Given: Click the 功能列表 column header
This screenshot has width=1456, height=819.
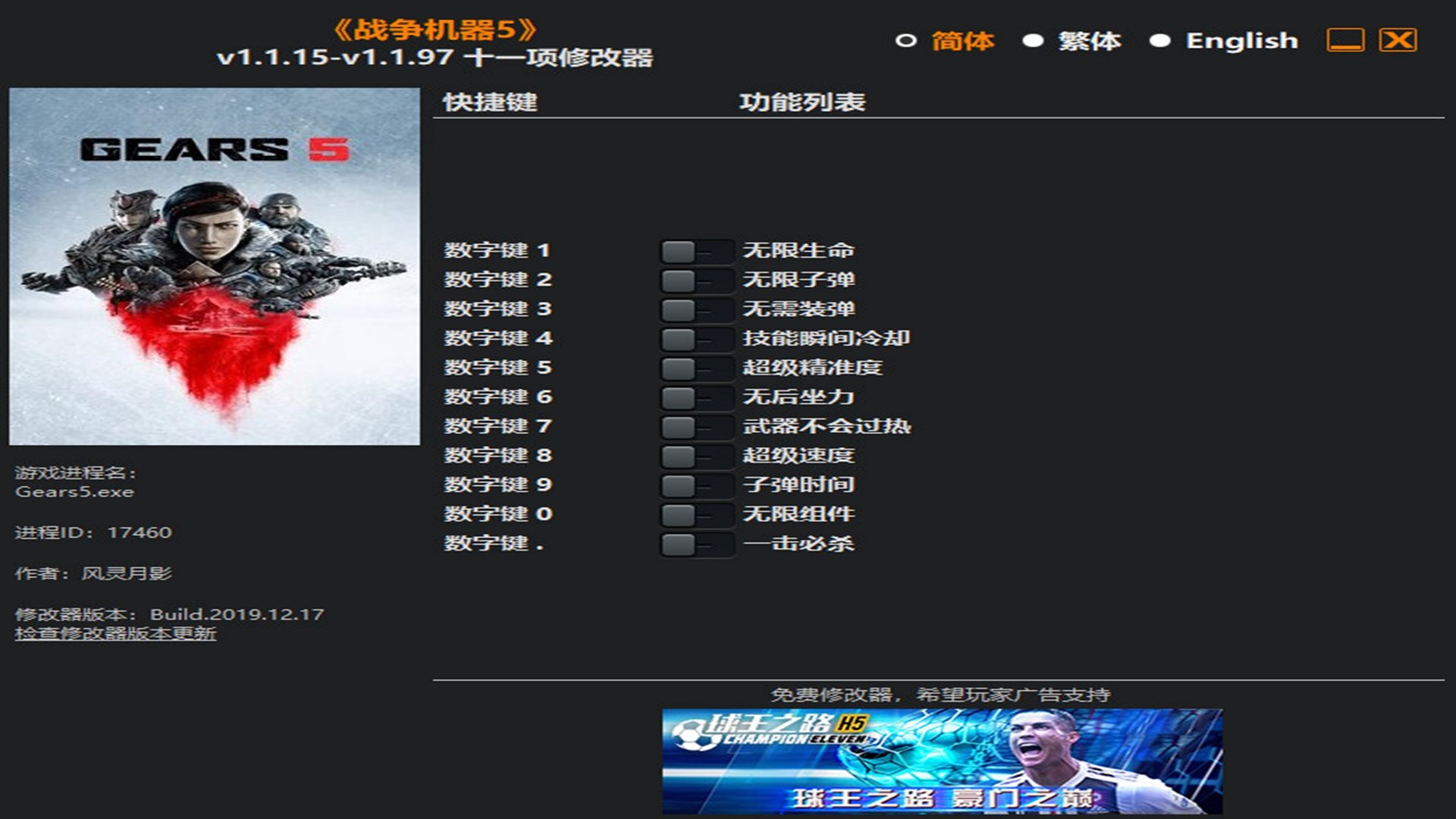Looking at the screenshot, I should pyautogui.click(x=802, y=102).
